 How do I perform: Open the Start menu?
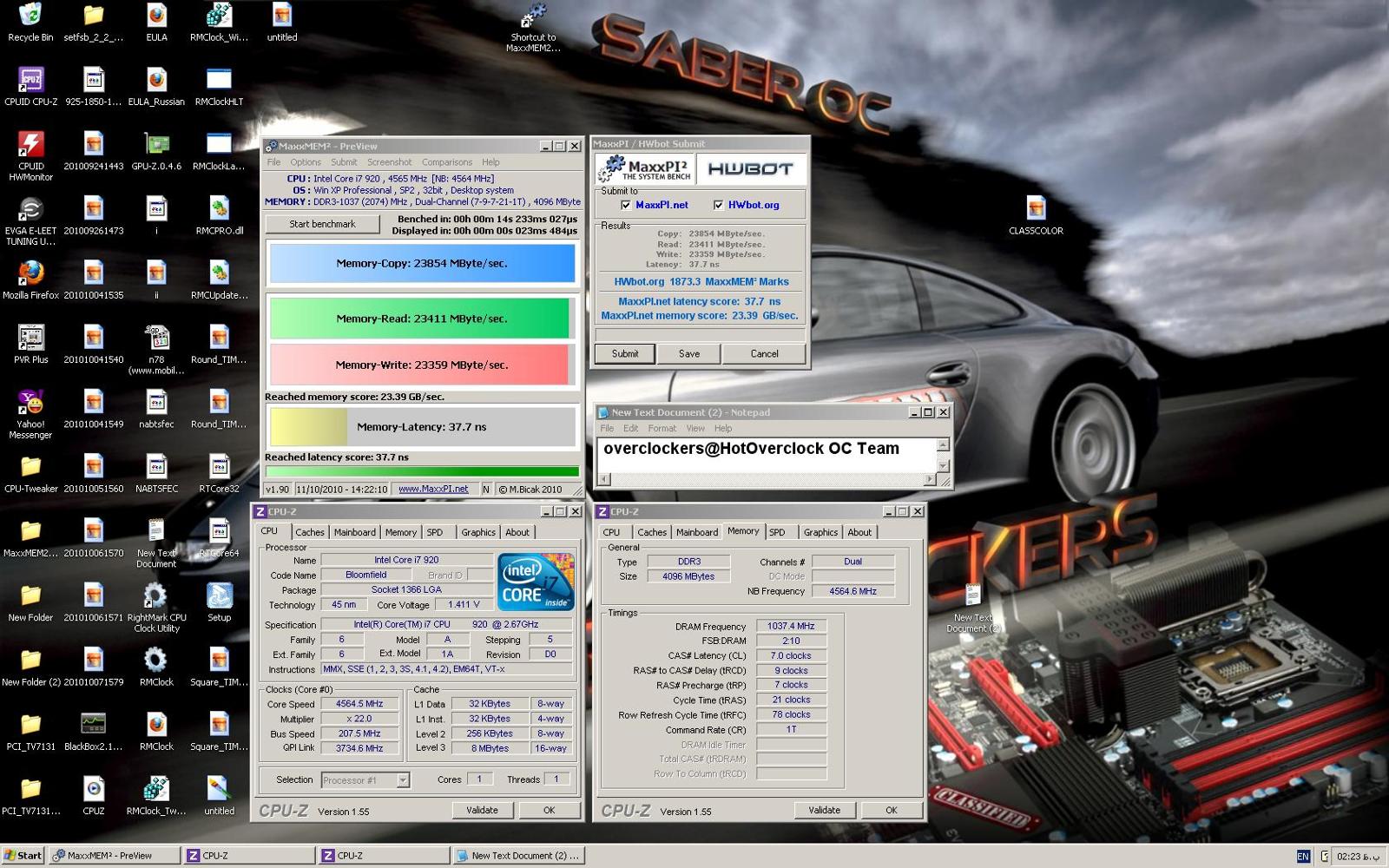[x=23, y=855]
